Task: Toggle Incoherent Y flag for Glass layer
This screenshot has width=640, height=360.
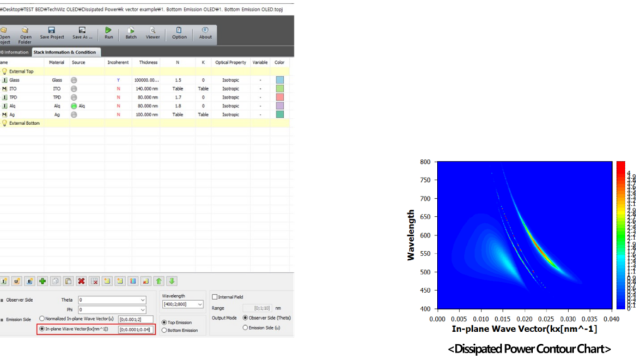Action: point(118,80)
